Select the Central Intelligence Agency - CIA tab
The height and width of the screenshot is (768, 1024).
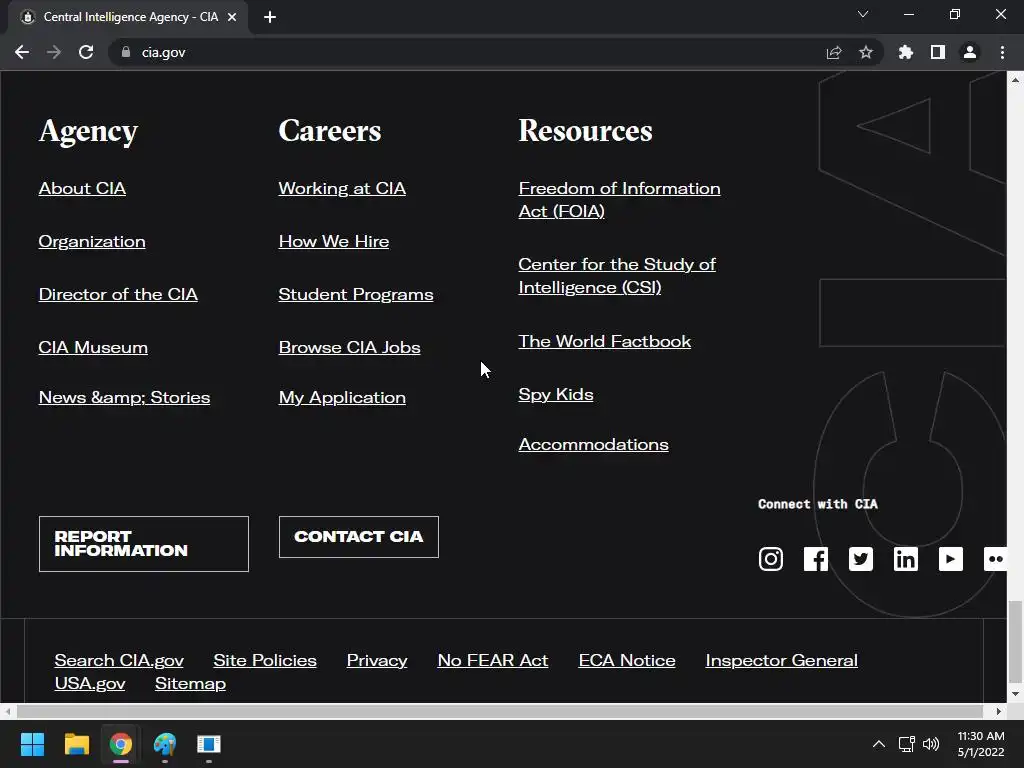[128, 17]
